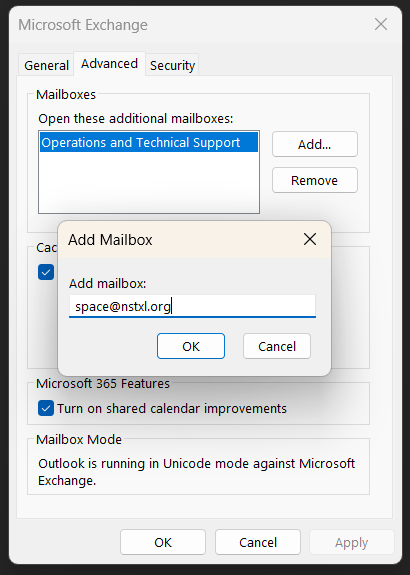Click the Add Mailbox title bar text
410x575 pixels.
110,240
